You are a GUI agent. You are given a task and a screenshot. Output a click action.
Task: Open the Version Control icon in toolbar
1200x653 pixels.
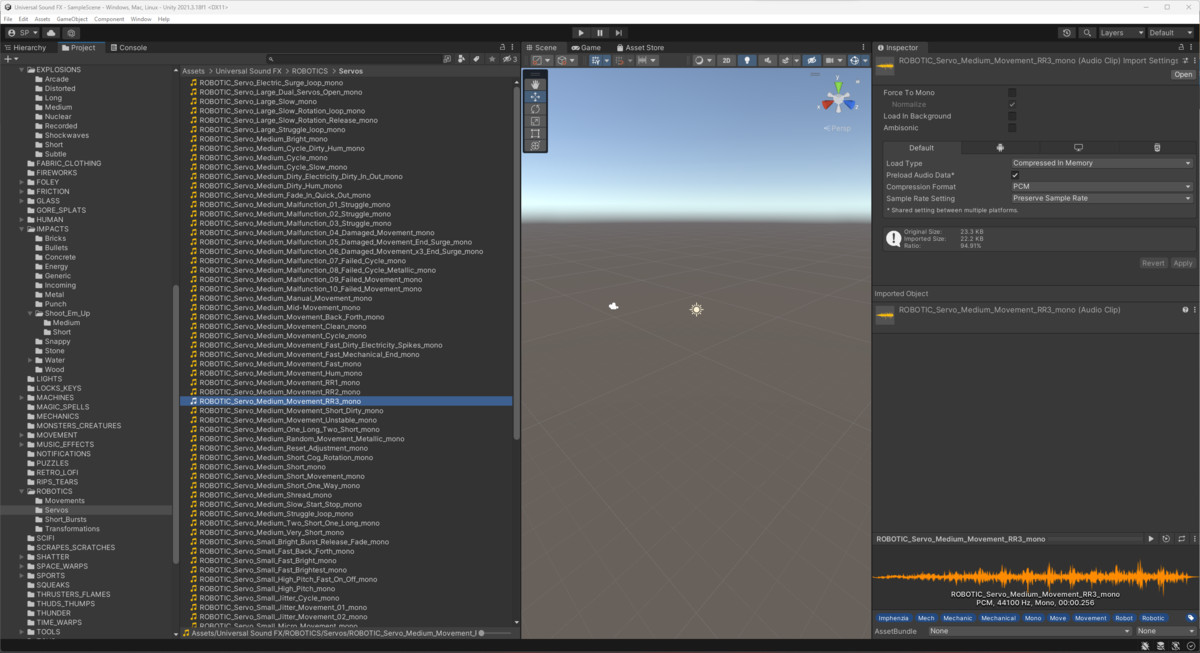[x=72, y=33]
